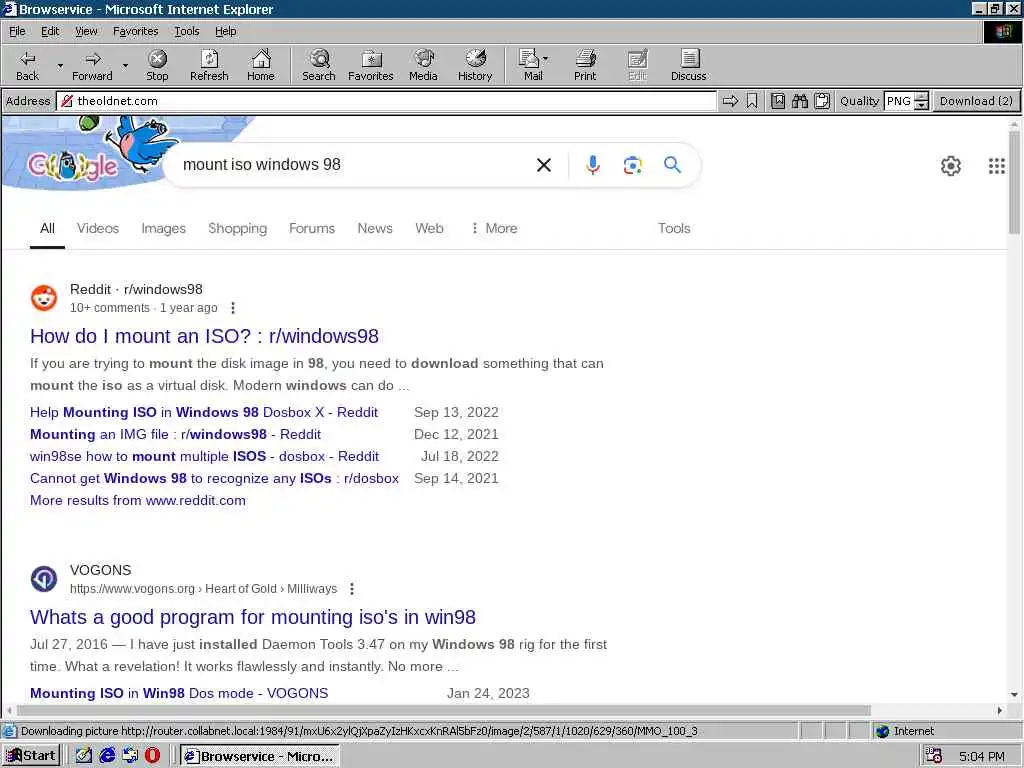Click the horizontal scrollbar right arrow

(999, 710)
